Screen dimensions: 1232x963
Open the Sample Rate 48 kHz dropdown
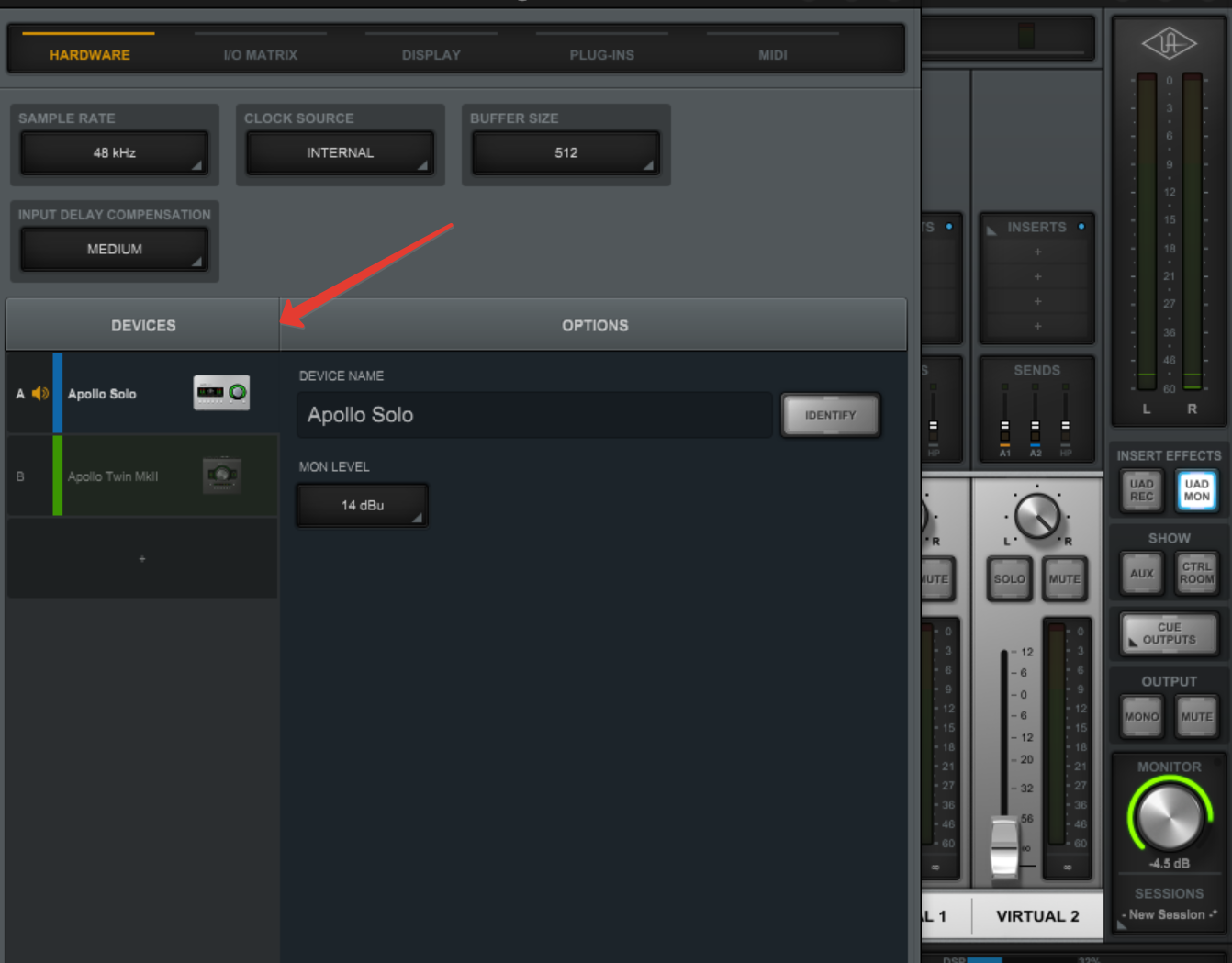pos(115,152)
